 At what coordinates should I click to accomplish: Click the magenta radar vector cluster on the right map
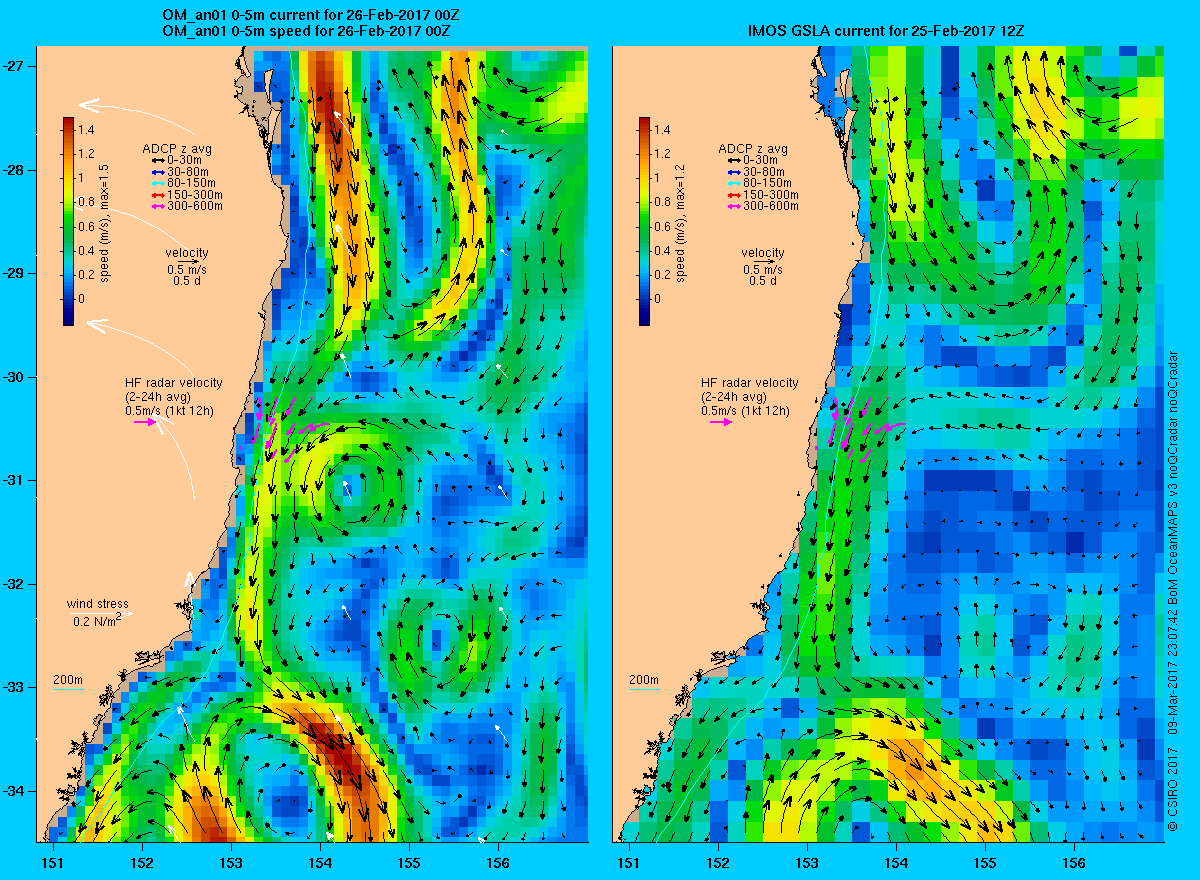[x=866, y=429]
